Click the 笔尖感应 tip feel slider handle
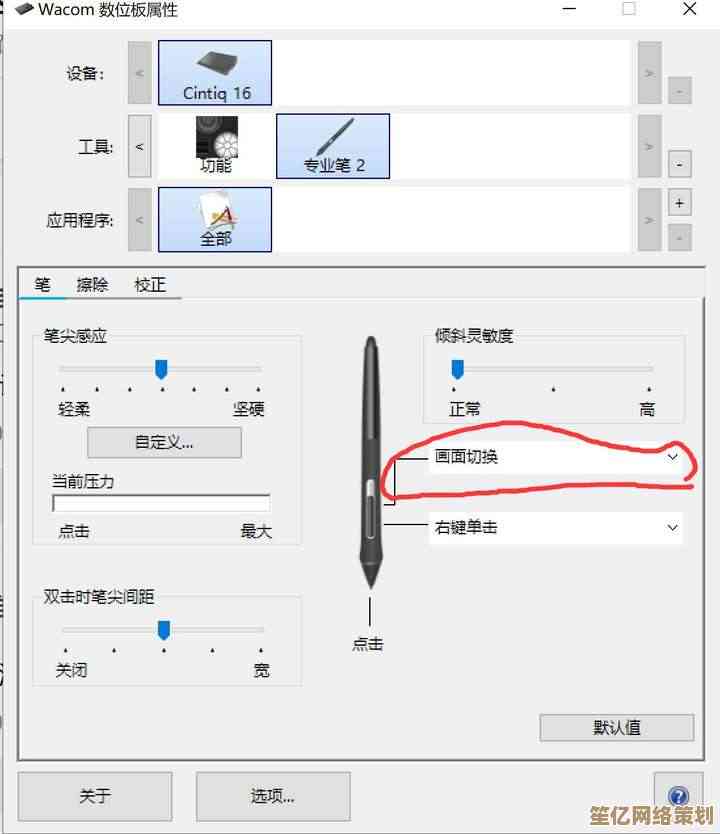The width and height of the screenshot is (720, 834). [161, 369]
